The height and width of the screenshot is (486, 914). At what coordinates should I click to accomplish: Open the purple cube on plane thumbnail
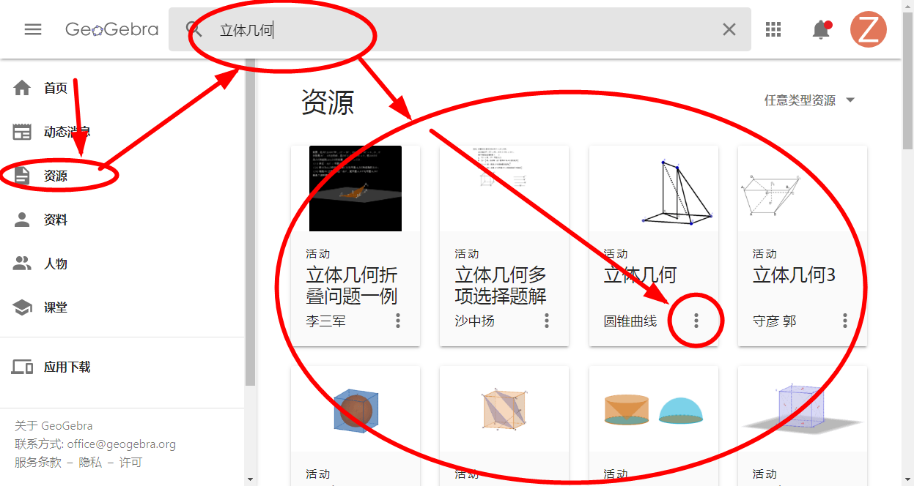pyautogui.click(x=802, y=410)
